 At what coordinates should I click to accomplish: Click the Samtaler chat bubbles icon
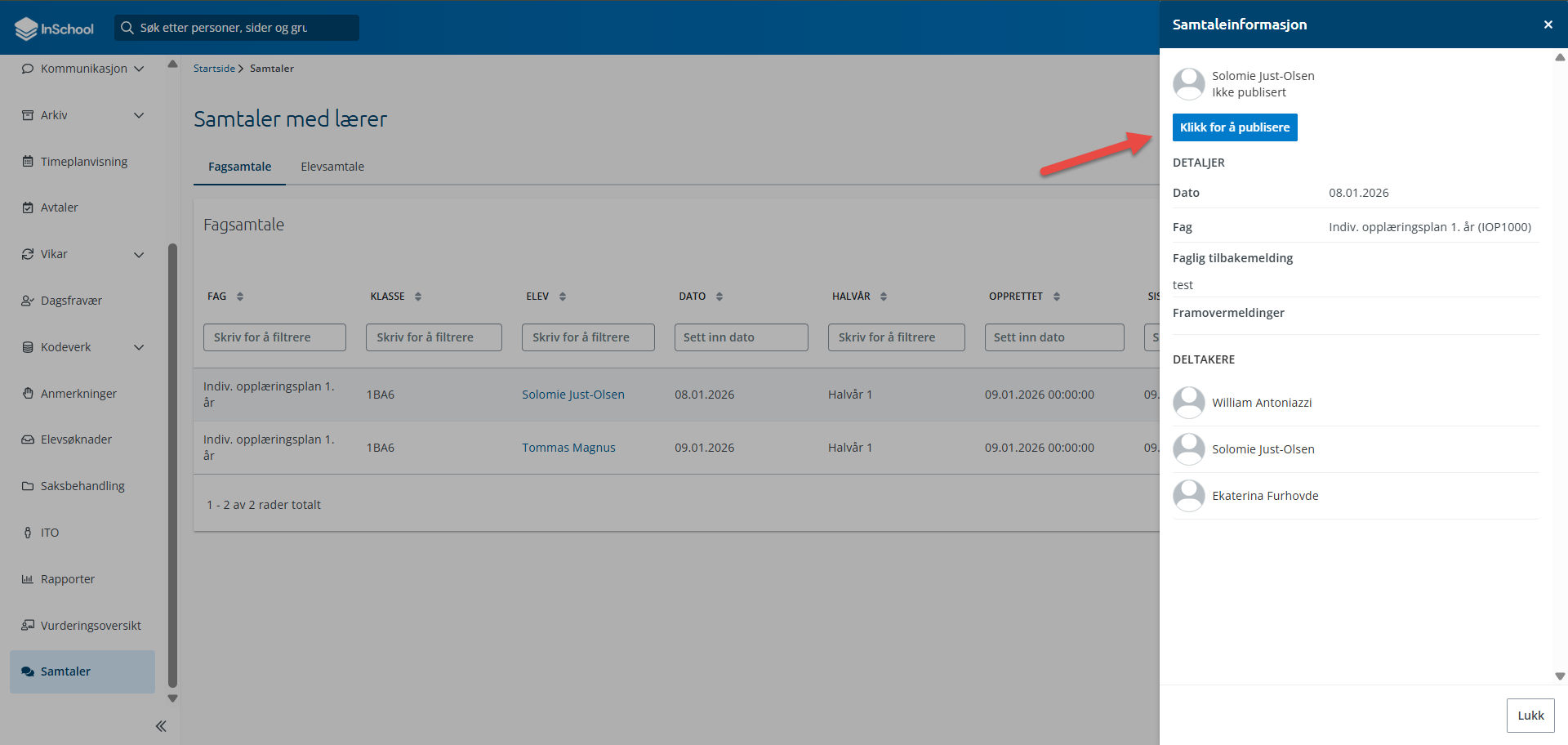[28, 671]
